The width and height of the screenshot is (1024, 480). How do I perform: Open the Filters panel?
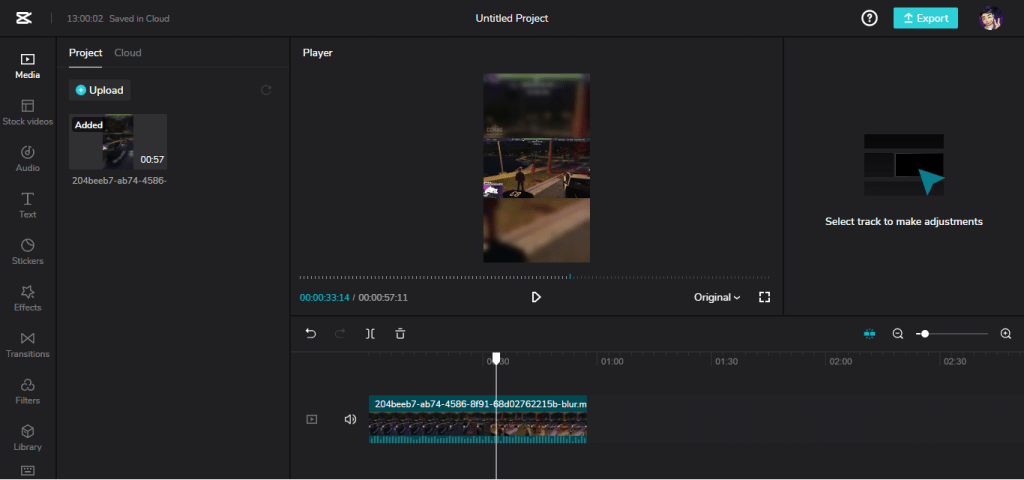[x=27, y=390]
